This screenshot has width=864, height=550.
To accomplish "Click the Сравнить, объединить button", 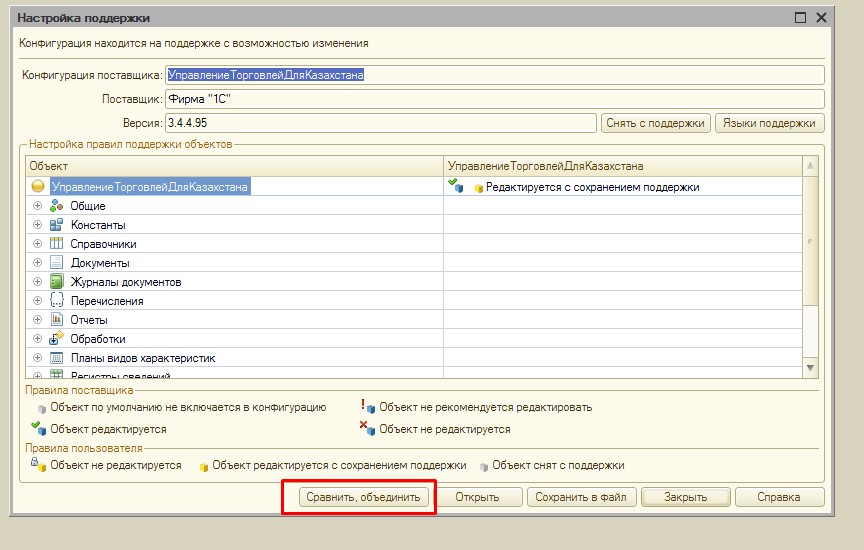I will coord(363,497).
